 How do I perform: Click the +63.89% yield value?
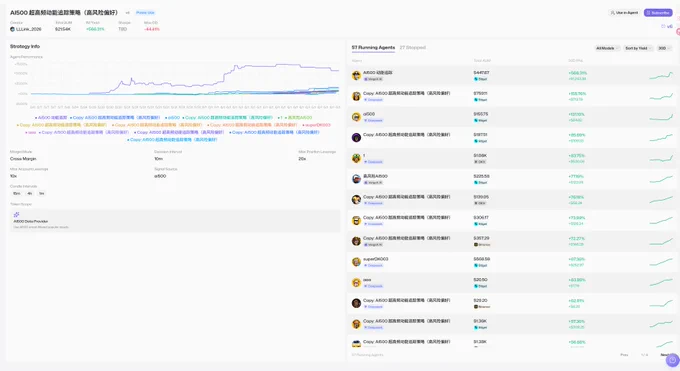click(577, 280)
